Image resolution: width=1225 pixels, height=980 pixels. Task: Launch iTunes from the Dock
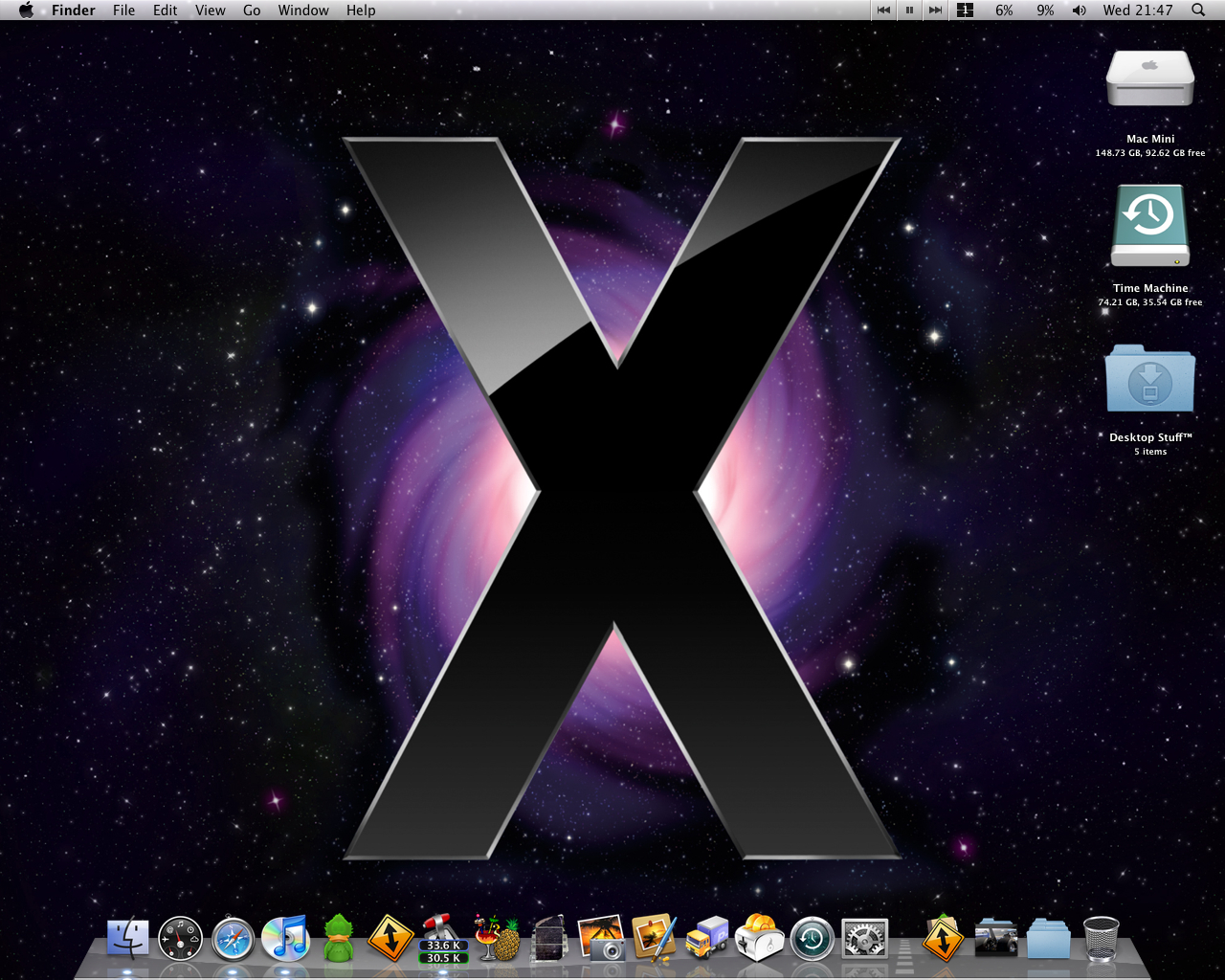tap(286, 938)
